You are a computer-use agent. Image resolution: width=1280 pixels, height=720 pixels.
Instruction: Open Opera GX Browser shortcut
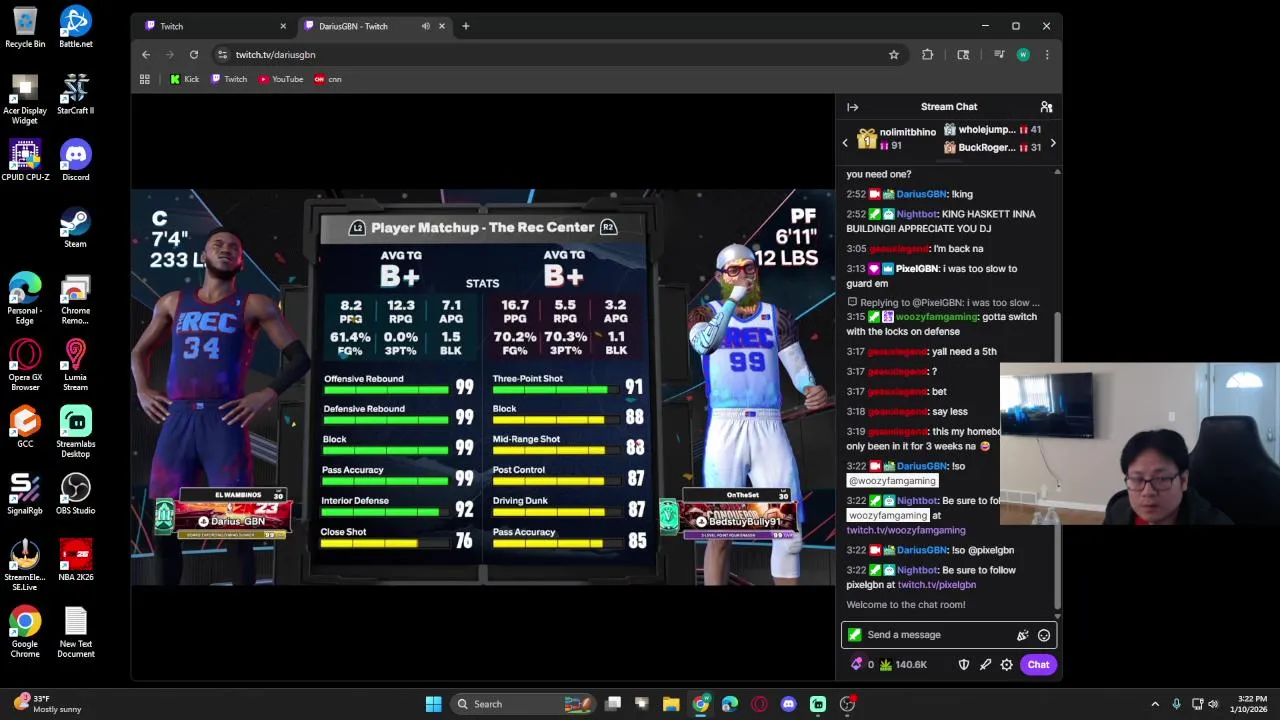click(25, 366)
